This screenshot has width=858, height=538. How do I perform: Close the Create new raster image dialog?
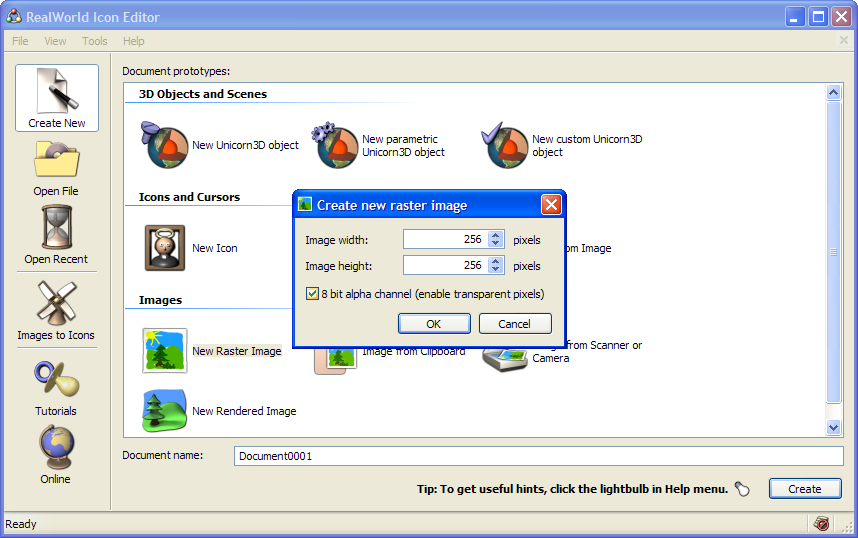[x=551, y=205]
